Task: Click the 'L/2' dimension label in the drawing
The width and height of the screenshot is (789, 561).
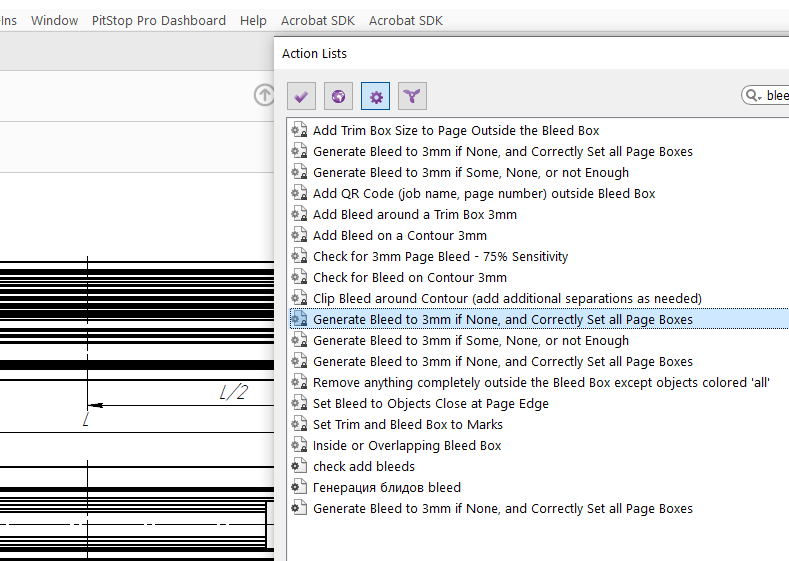Action: click(234, 392)
